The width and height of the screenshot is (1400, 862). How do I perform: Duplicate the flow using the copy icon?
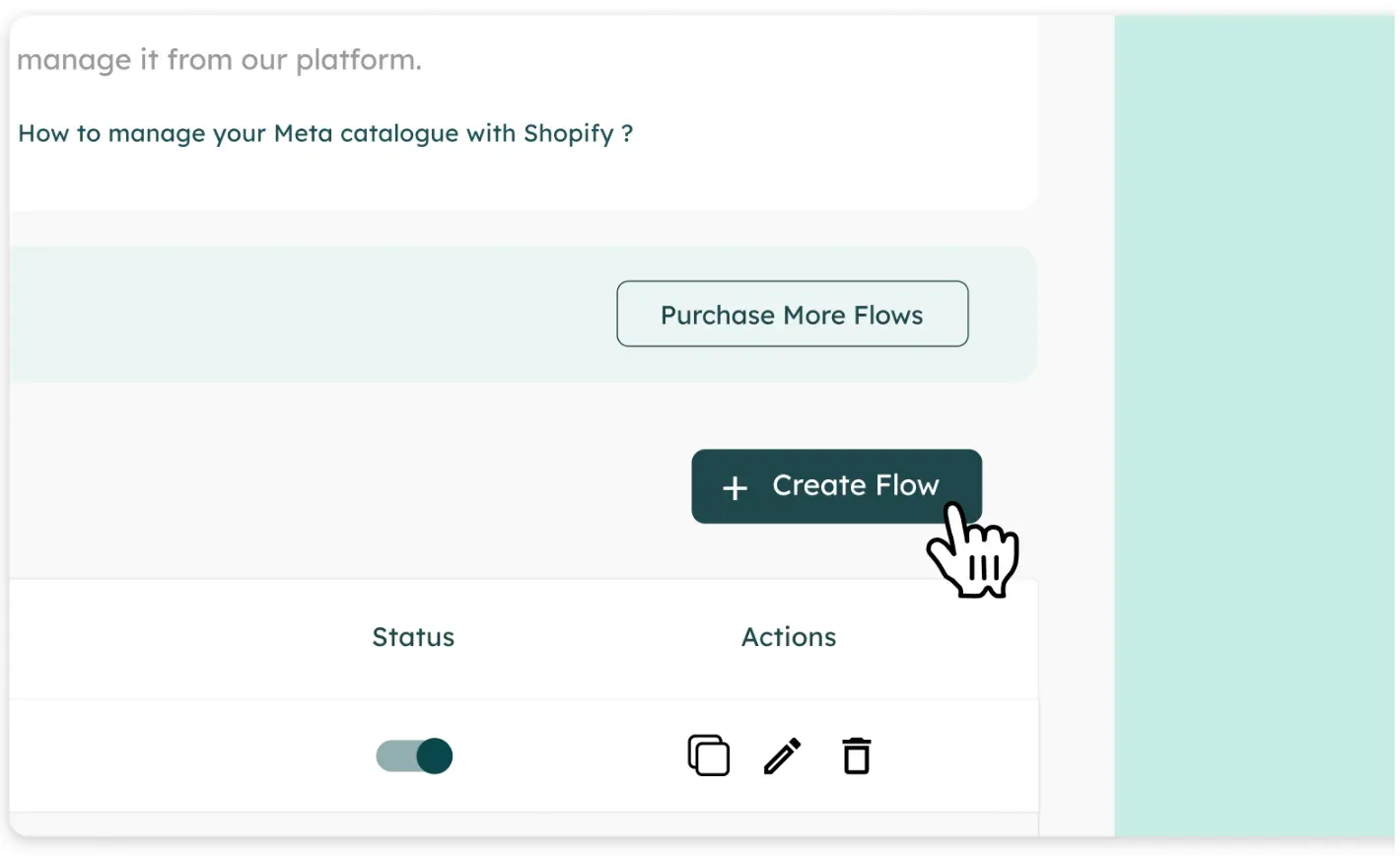point(708,755)
